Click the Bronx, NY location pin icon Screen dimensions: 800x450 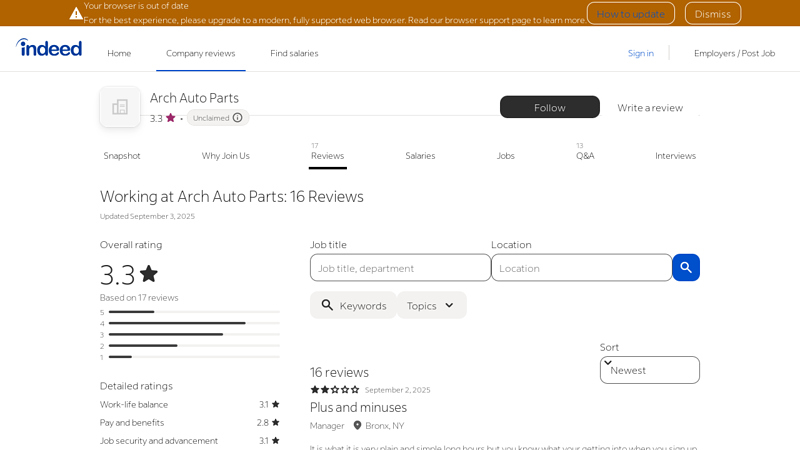point(357,426)
